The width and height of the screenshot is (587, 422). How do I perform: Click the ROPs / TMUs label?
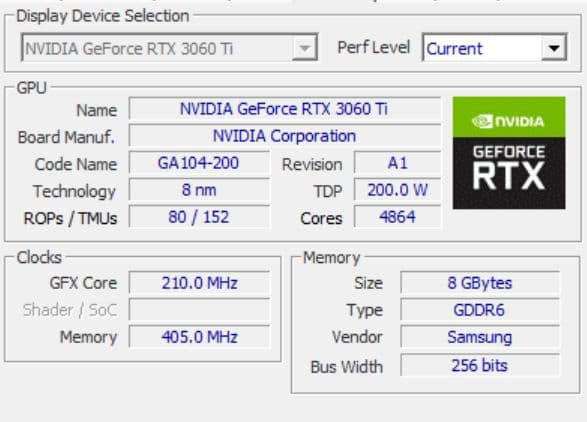tap(70, 218)
